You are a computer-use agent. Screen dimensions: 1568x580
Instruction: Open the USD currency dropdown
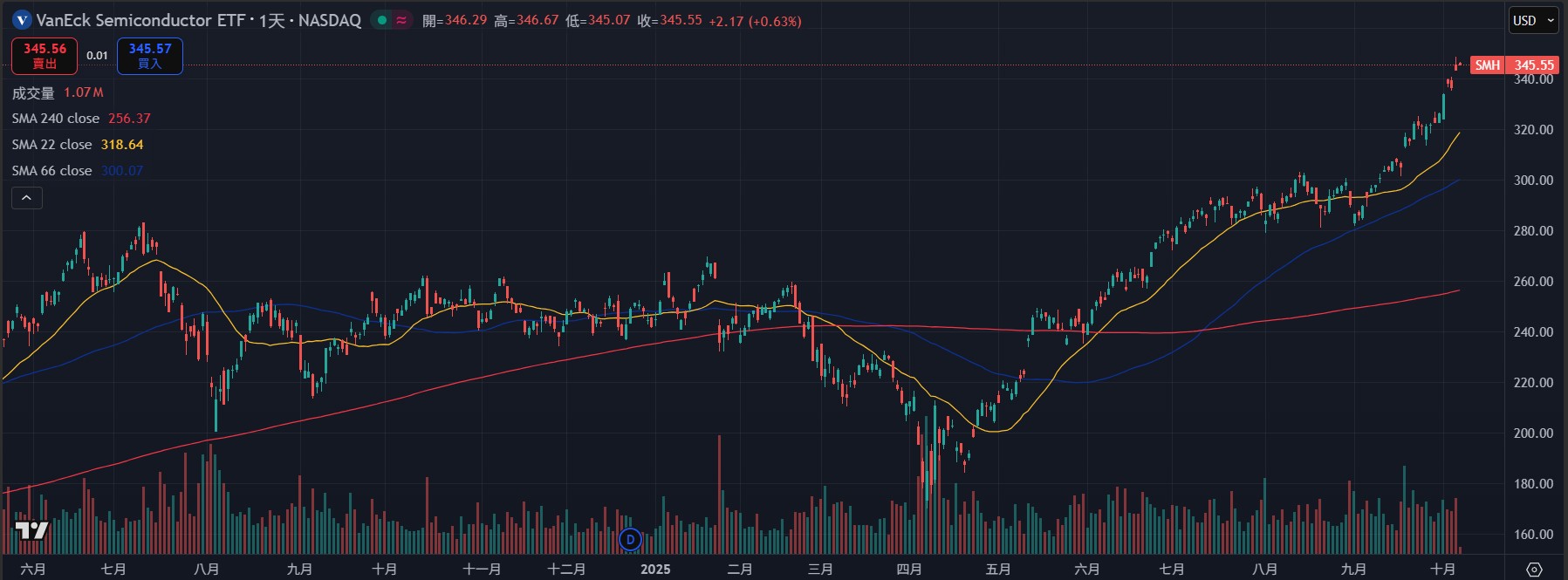(1533, 20)
